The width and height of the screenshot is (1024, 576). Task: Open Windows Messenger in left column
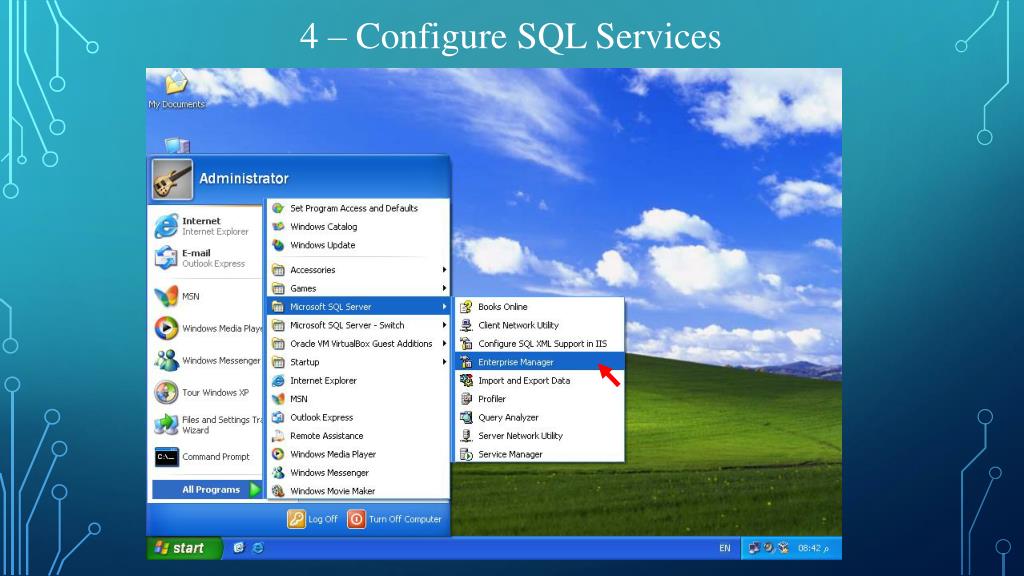point(206,360)
